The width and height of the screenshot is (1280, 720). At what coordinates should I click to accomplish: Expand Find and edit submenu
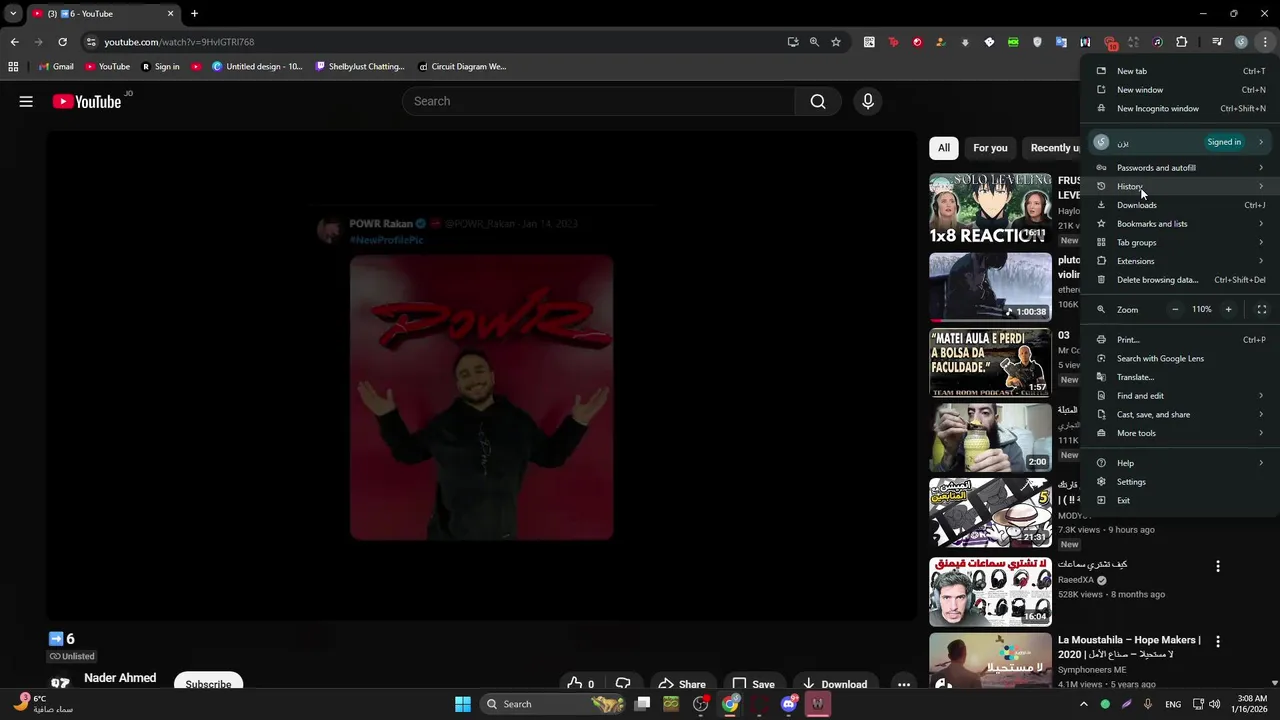(x=1180, y=396)
